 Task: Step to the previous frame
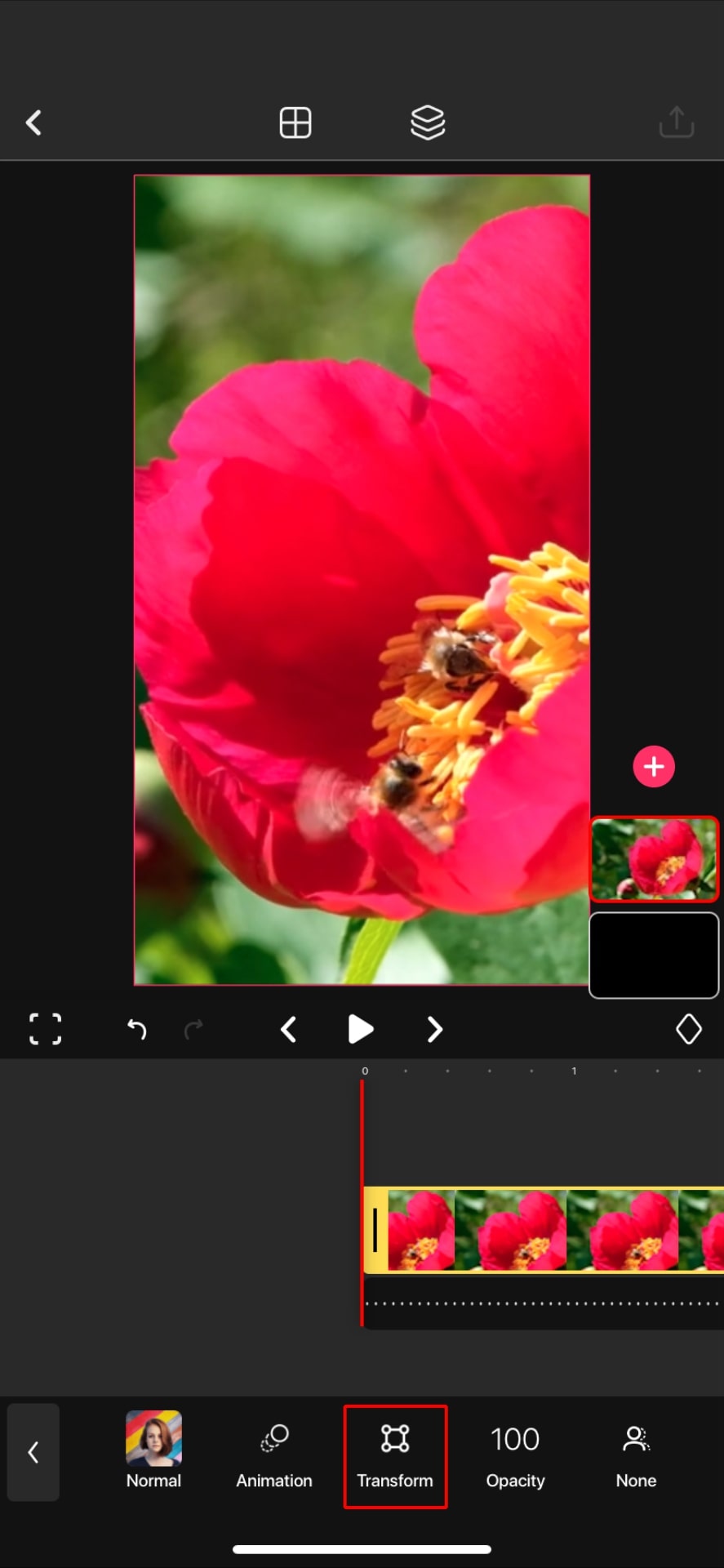[288, 1029]
